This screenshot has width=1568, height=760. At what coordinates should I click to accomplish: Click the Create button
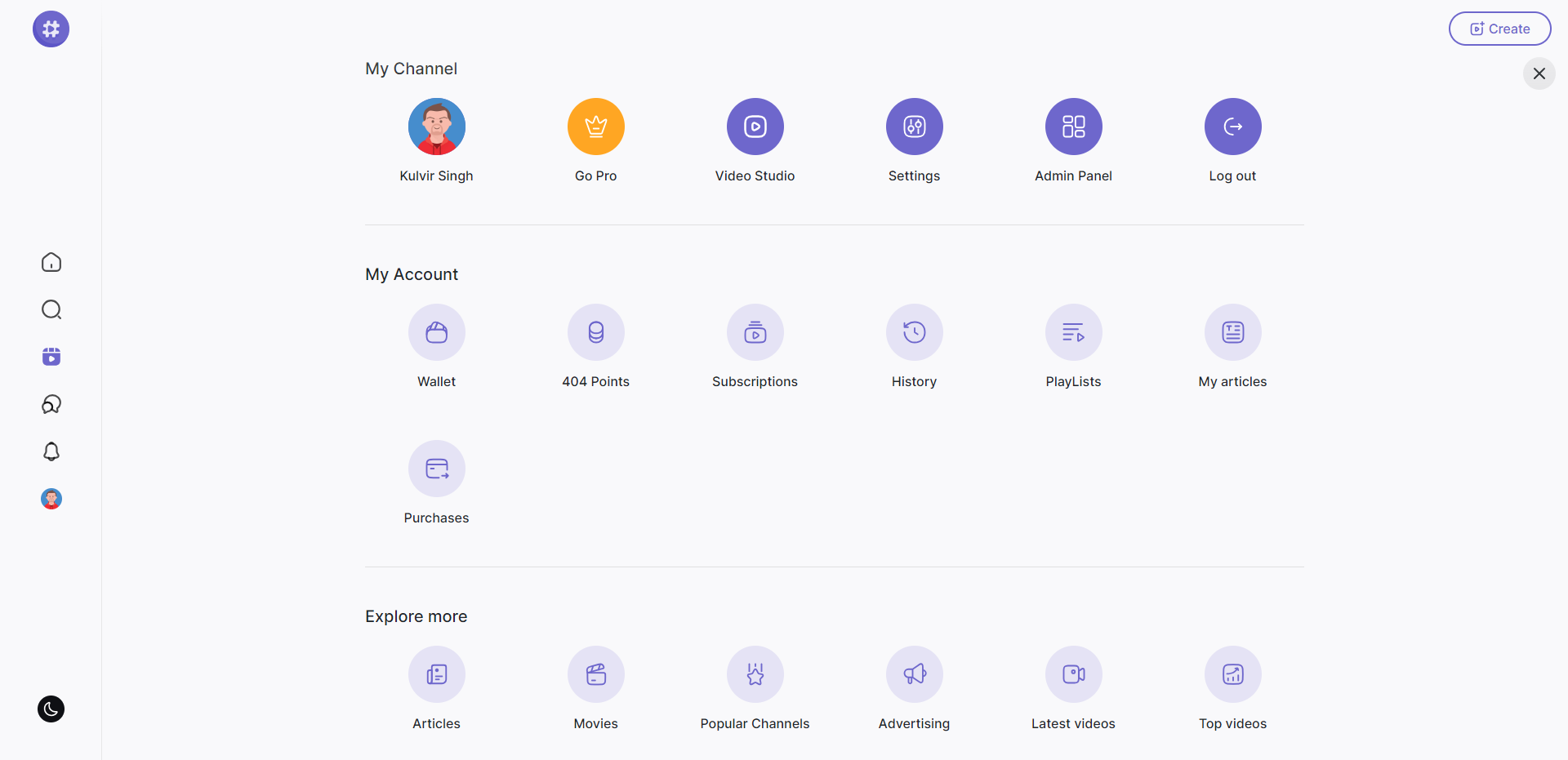[x=1499, y=29]
